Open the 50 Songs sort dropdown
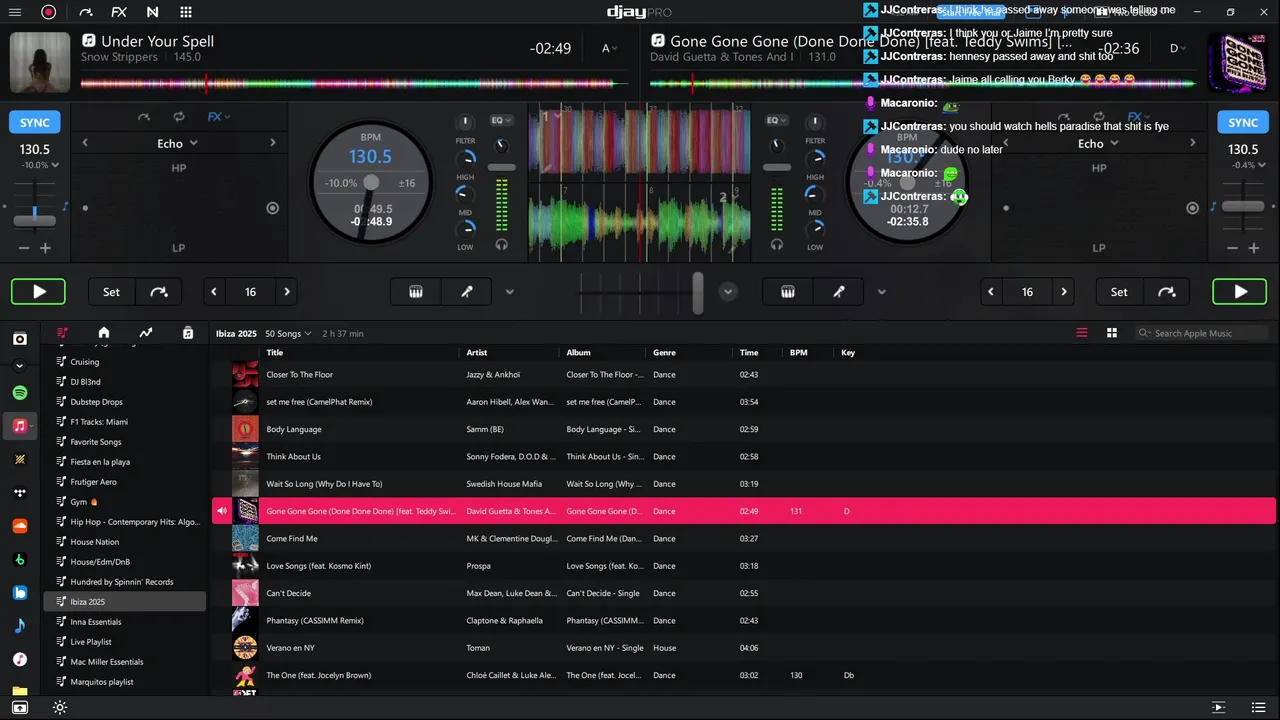The image size is (1280, 720). (288, 333)
